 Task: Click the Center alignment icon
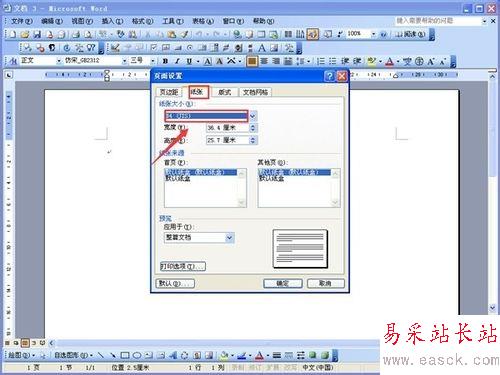tap(264, 61)
